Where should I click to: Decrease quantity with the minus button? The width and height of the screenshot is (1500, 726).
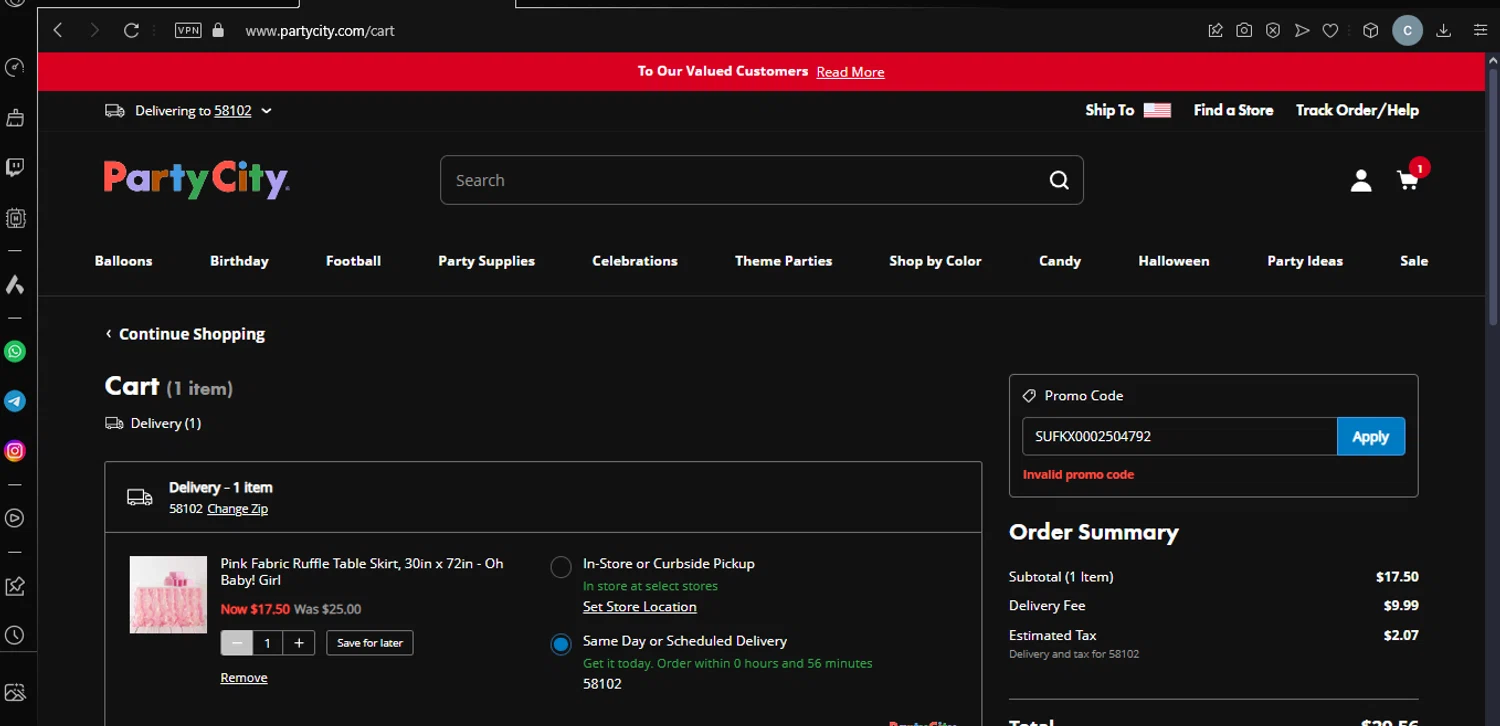click(x=237, y=643)
